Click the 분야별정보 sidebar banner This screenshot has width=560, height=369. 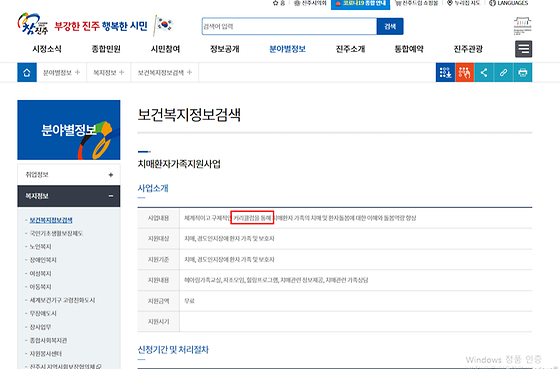(x=69, y=130)
